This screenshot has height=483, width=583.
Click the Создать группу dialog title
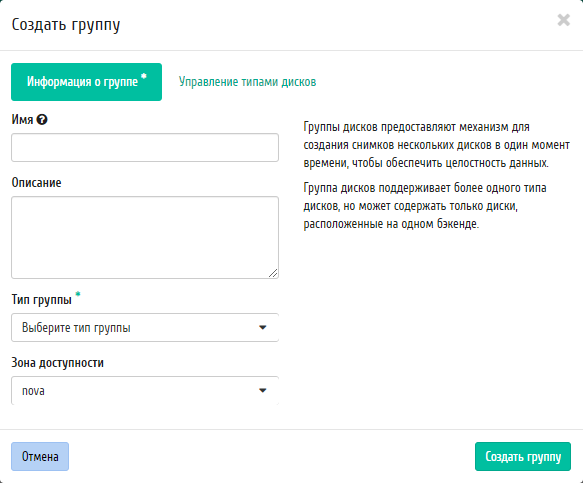click(66, 25)
